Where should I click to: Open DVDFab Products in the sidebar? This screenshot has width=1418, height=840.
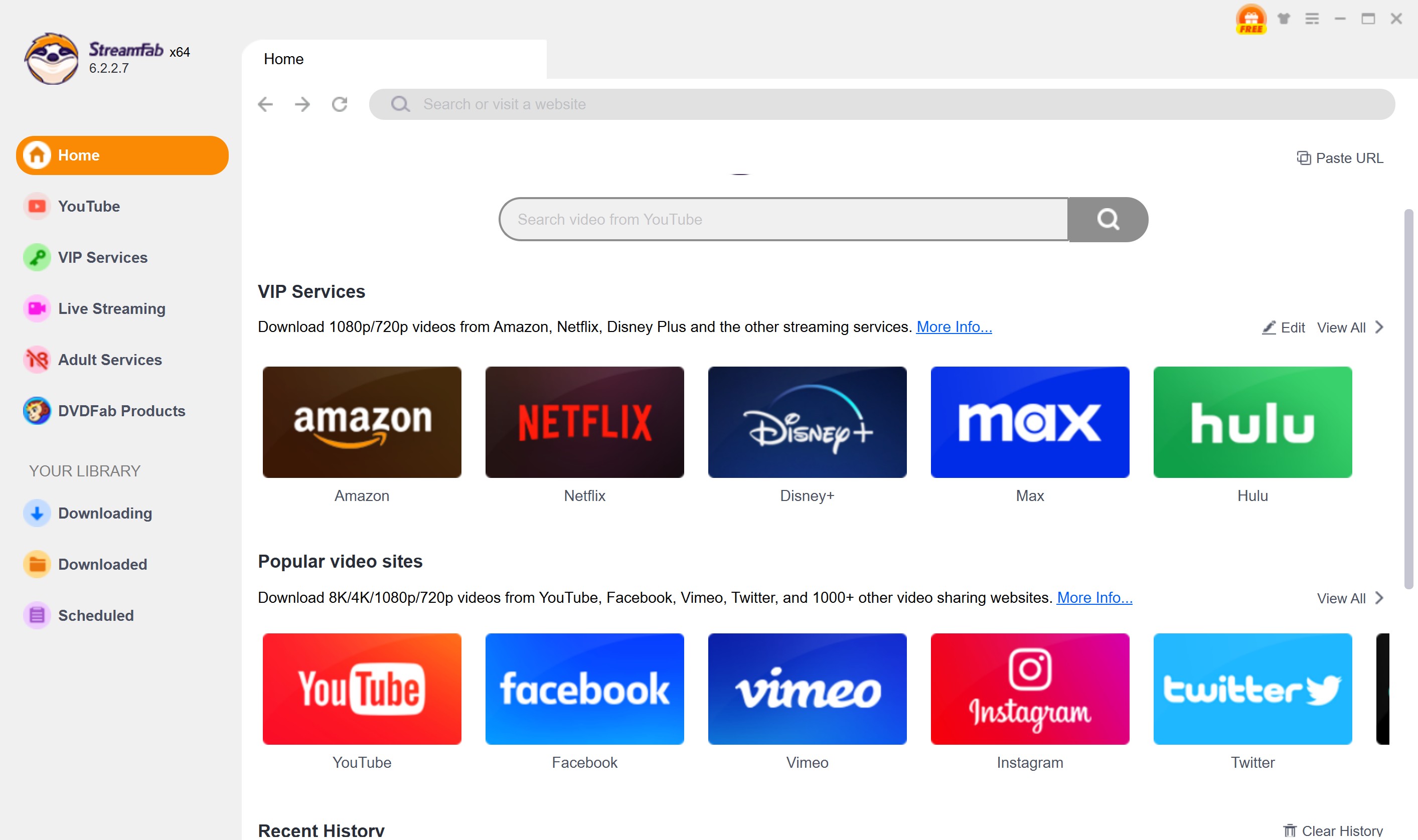pyautogui.click(x=122, y=411)
